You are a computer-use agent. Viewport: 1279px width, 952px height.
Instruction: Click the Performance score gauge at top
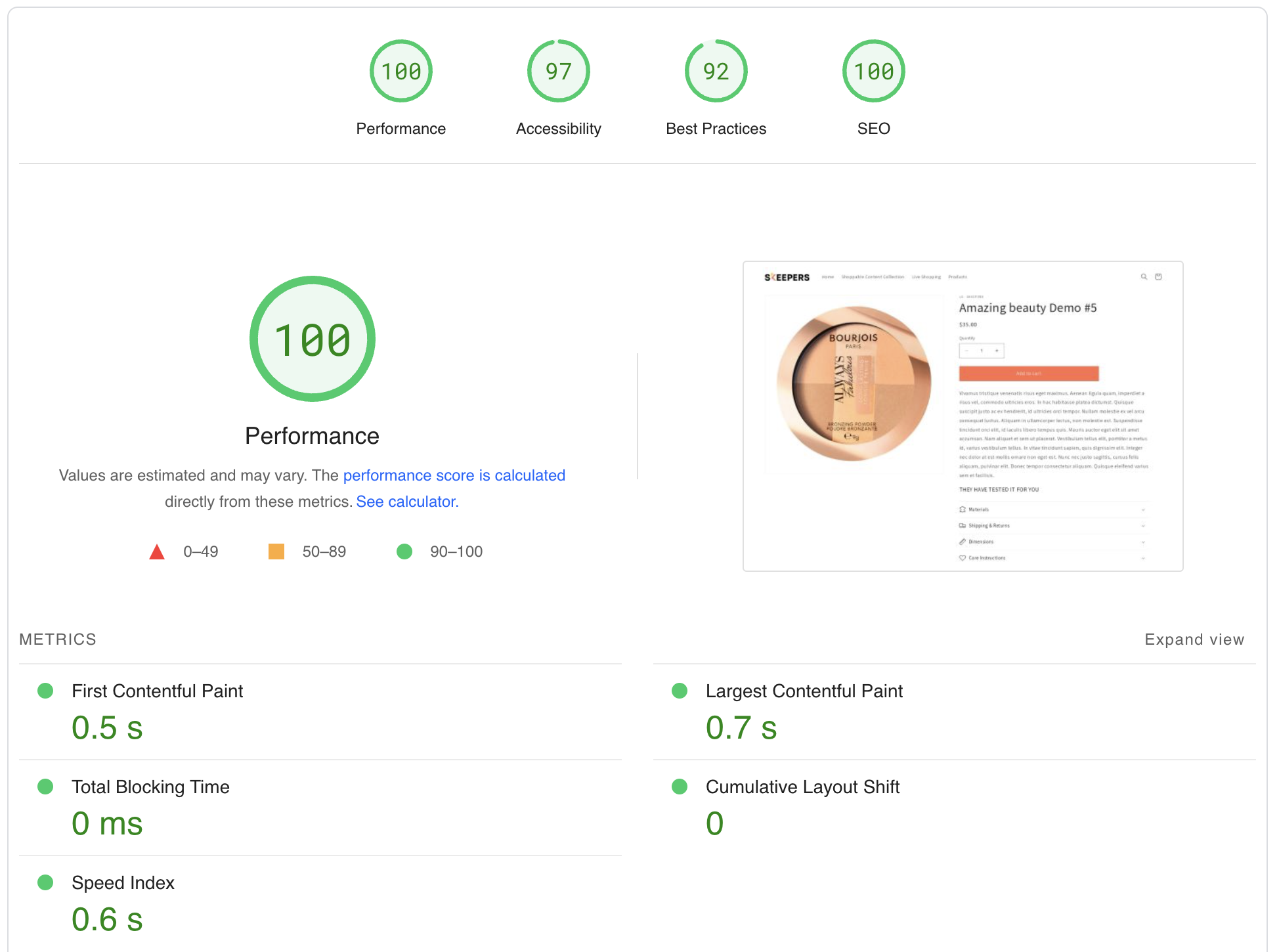(401, 71)
